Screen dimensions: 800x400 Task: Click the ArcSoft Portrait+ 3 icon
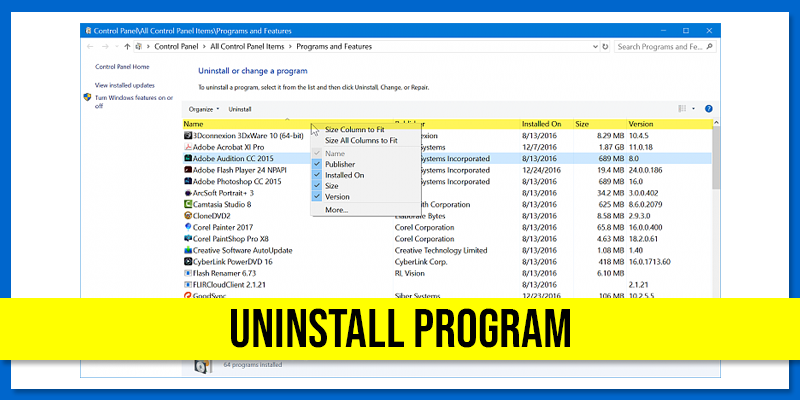[188, 193]
